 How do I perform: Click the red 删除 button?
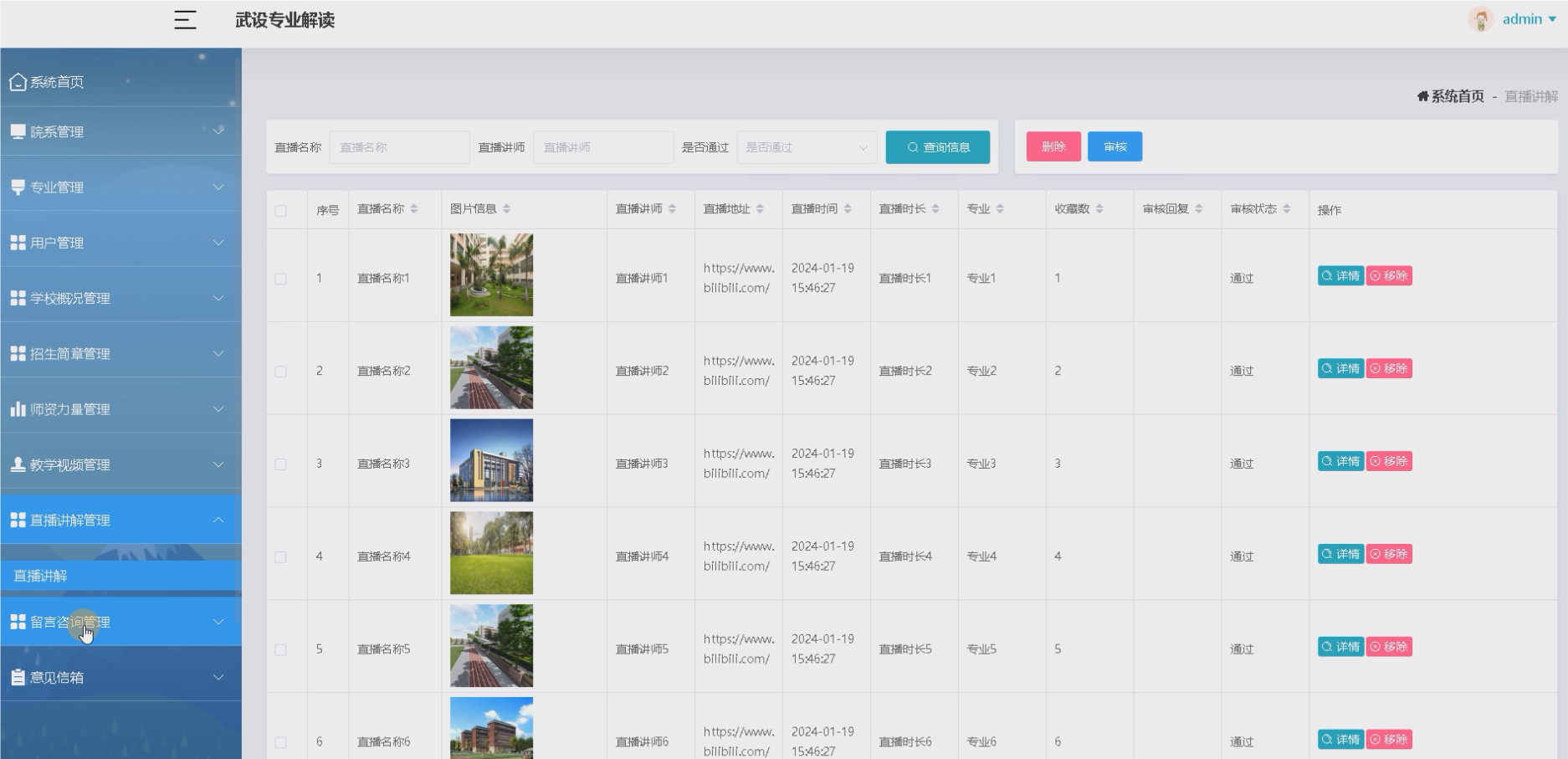coord(1053,146)
